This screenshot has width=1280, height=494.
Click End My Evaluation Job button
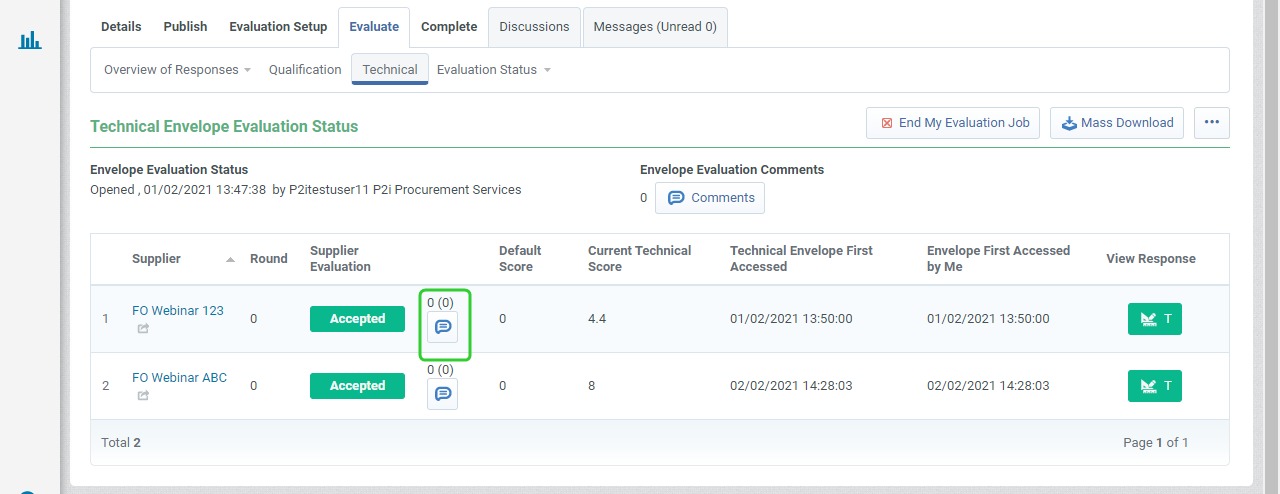(x=953, y=123)
